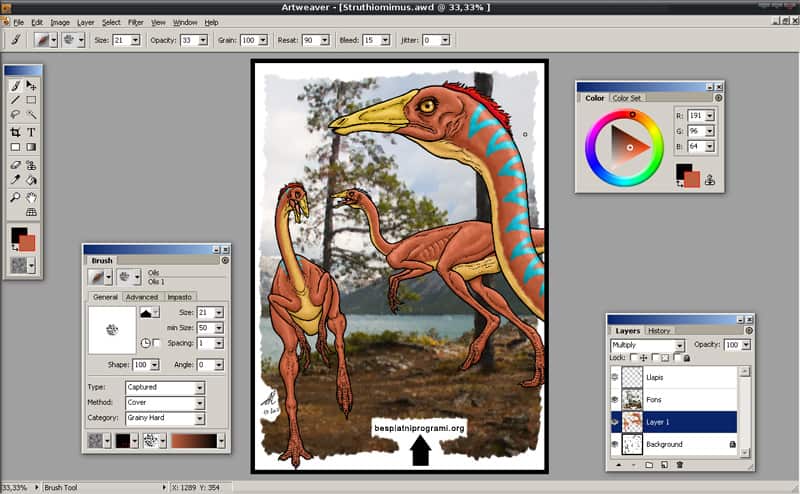Toggle visibility of Llapis layer

615,377
